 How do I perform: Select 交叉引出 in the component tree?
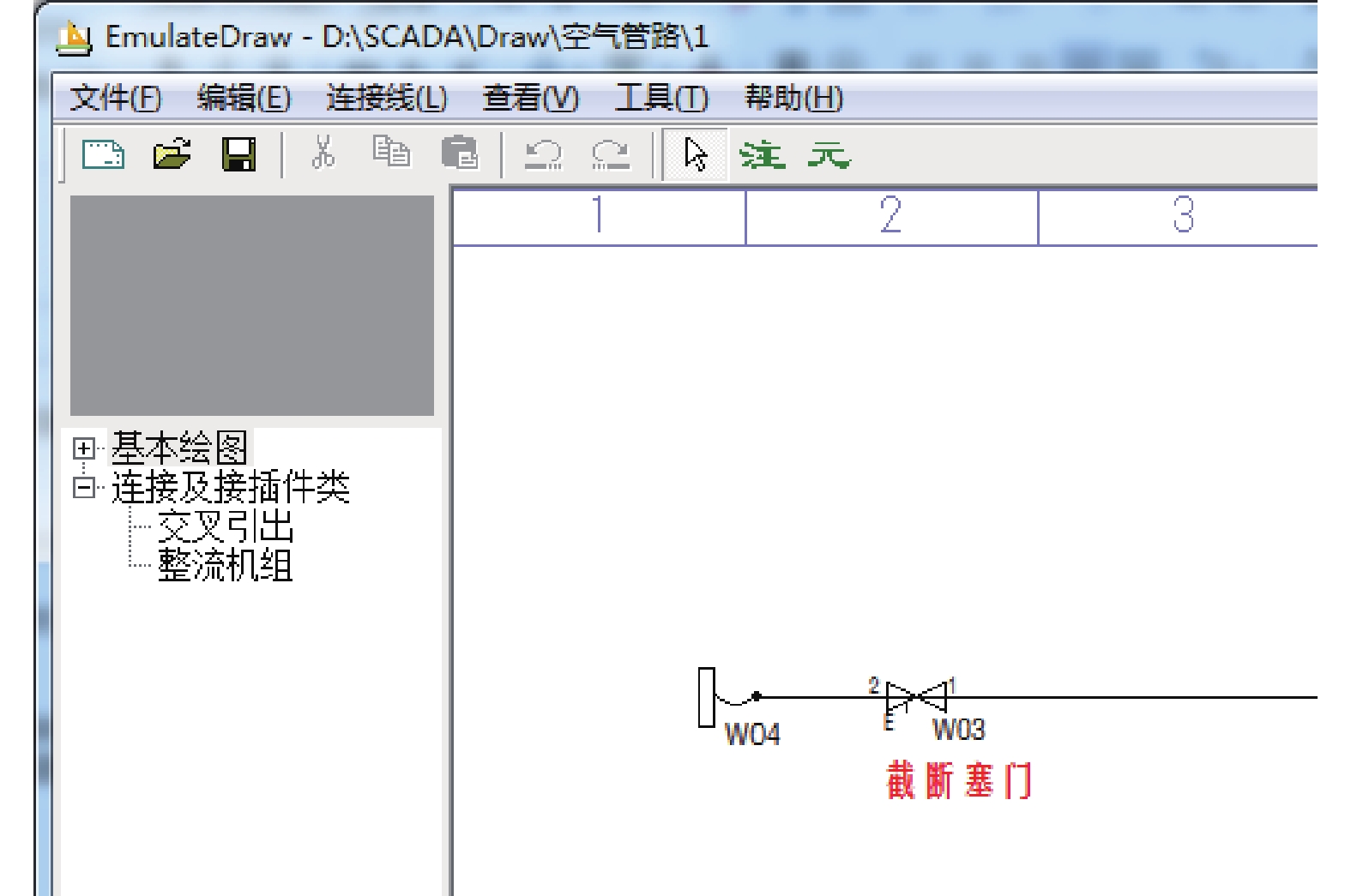click(x=226, y=526)
